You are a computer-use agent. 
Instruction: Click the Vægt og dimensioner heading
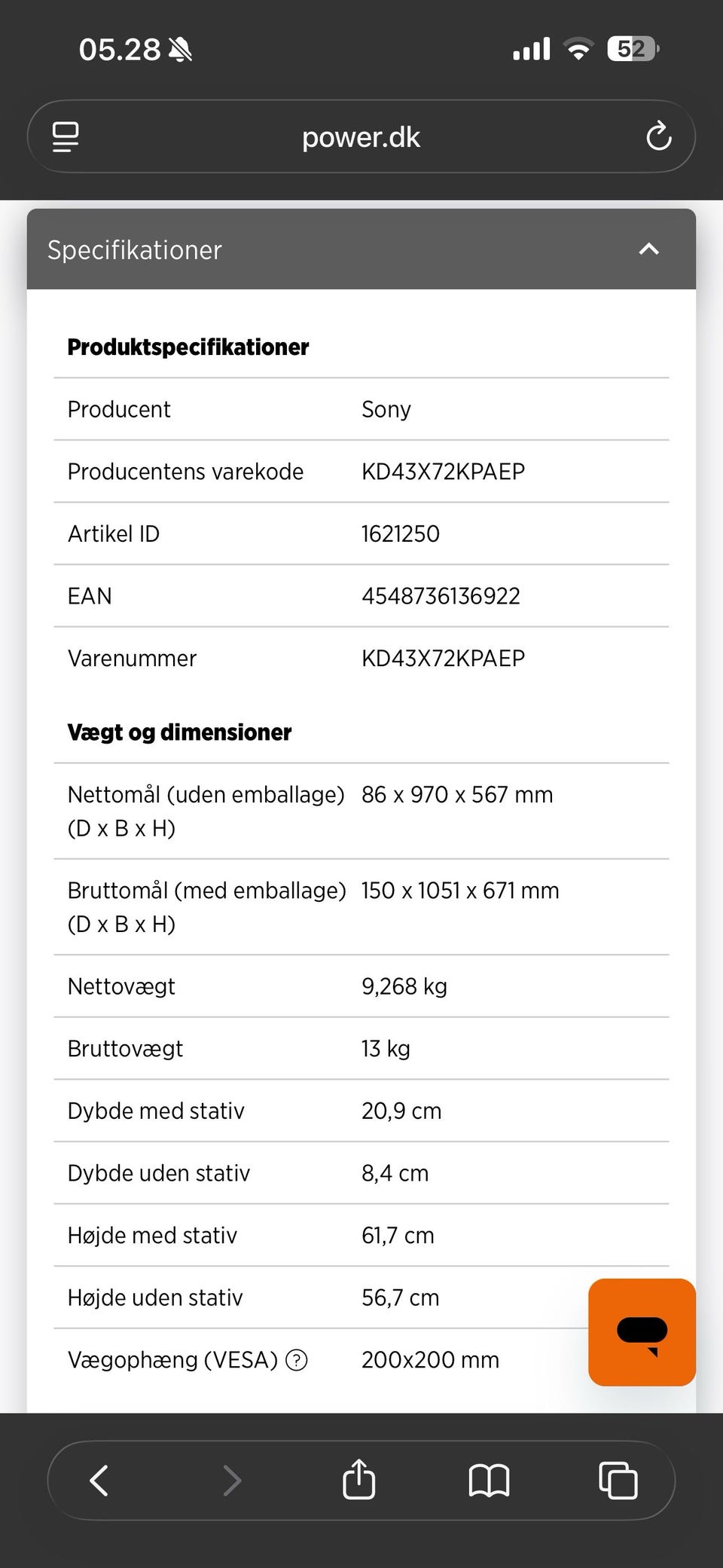tap(179, 732)
